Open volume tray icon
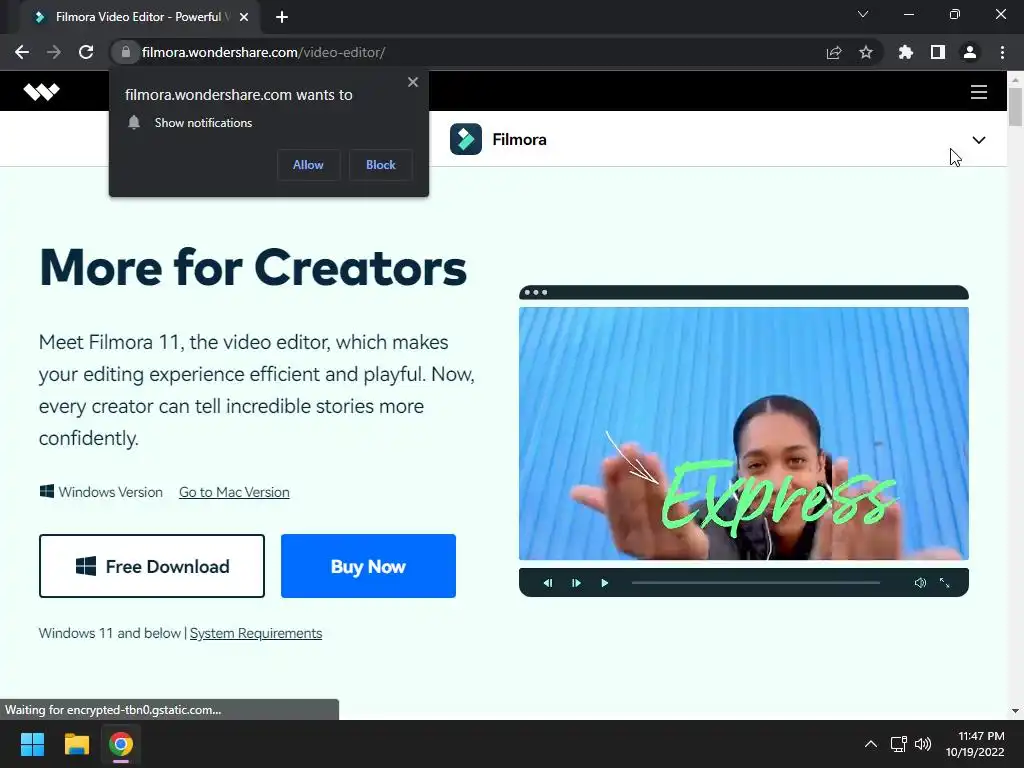1024x768 pixels. 923,744
